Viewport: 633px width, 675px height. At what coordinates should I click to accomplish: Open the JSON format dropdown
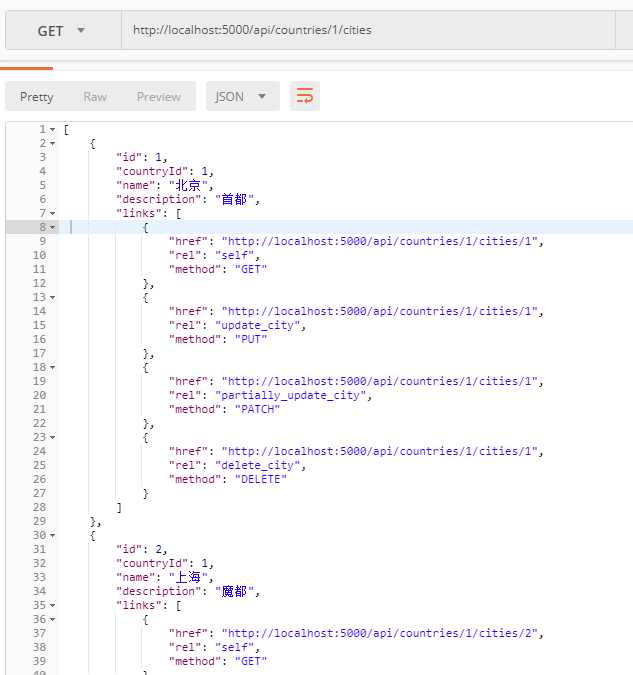243,96
